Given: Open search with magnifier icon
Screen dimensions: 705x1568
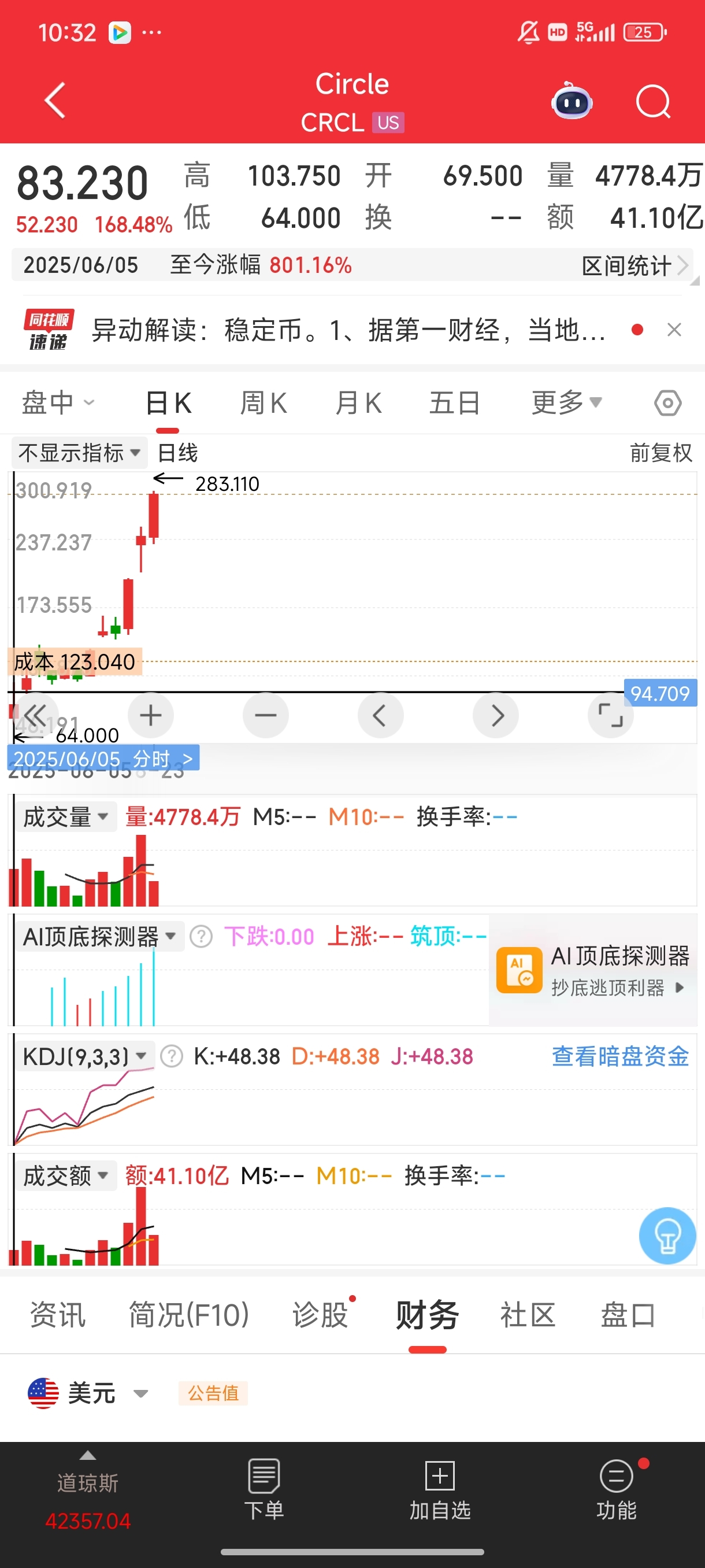Looking at the screenshot, I should click(654, 101).
